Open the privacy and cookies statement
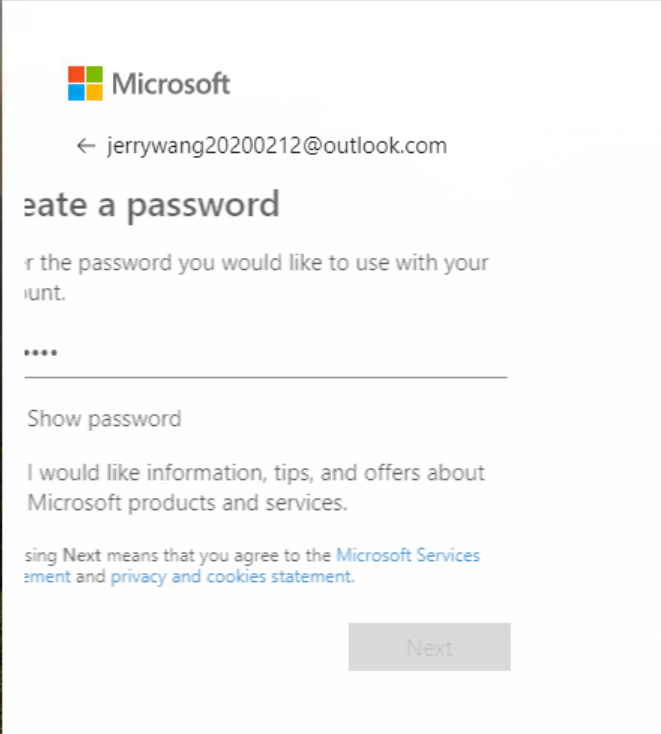This screenshot has height=734, width=661. point(232,577)
